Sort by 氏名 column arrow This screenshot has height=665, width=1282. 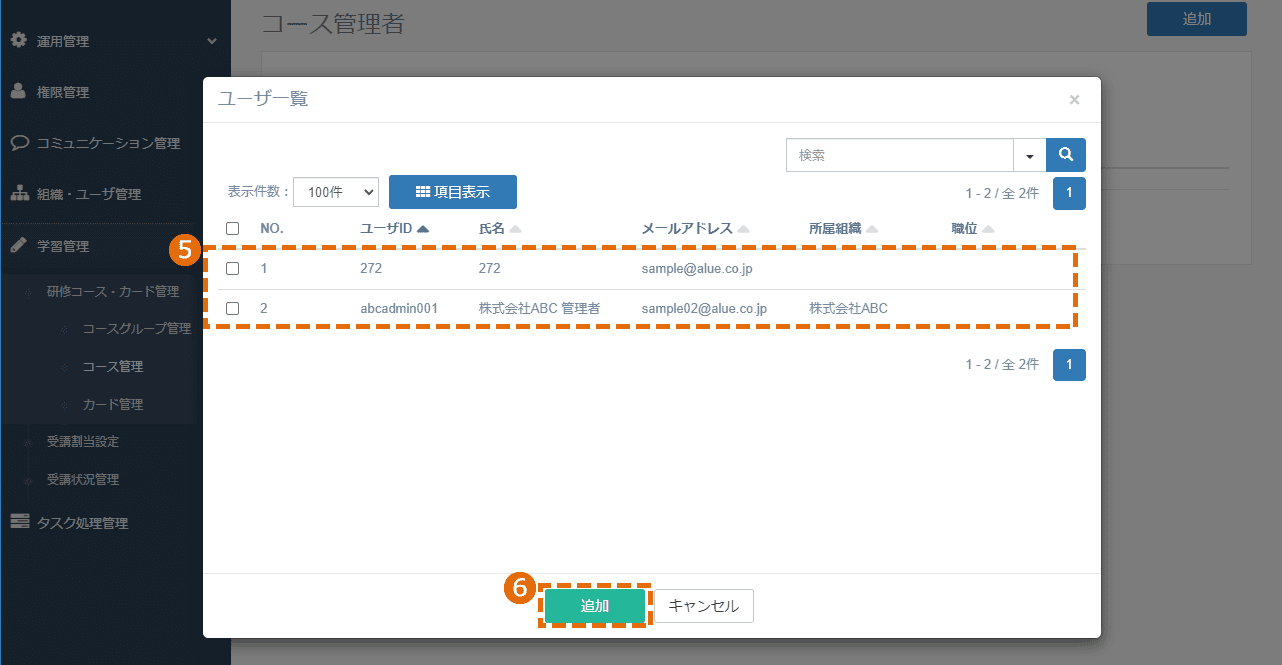(515, 229)
